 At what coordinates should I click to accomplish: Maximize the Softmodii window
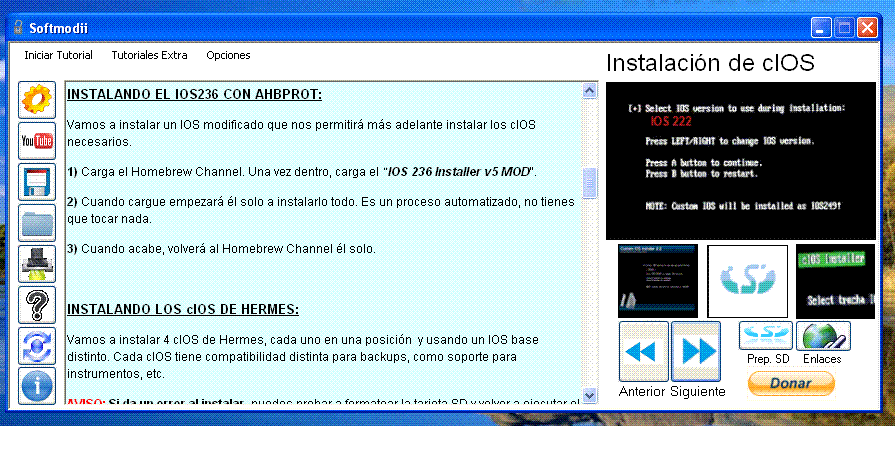click(x=845, y=28)
